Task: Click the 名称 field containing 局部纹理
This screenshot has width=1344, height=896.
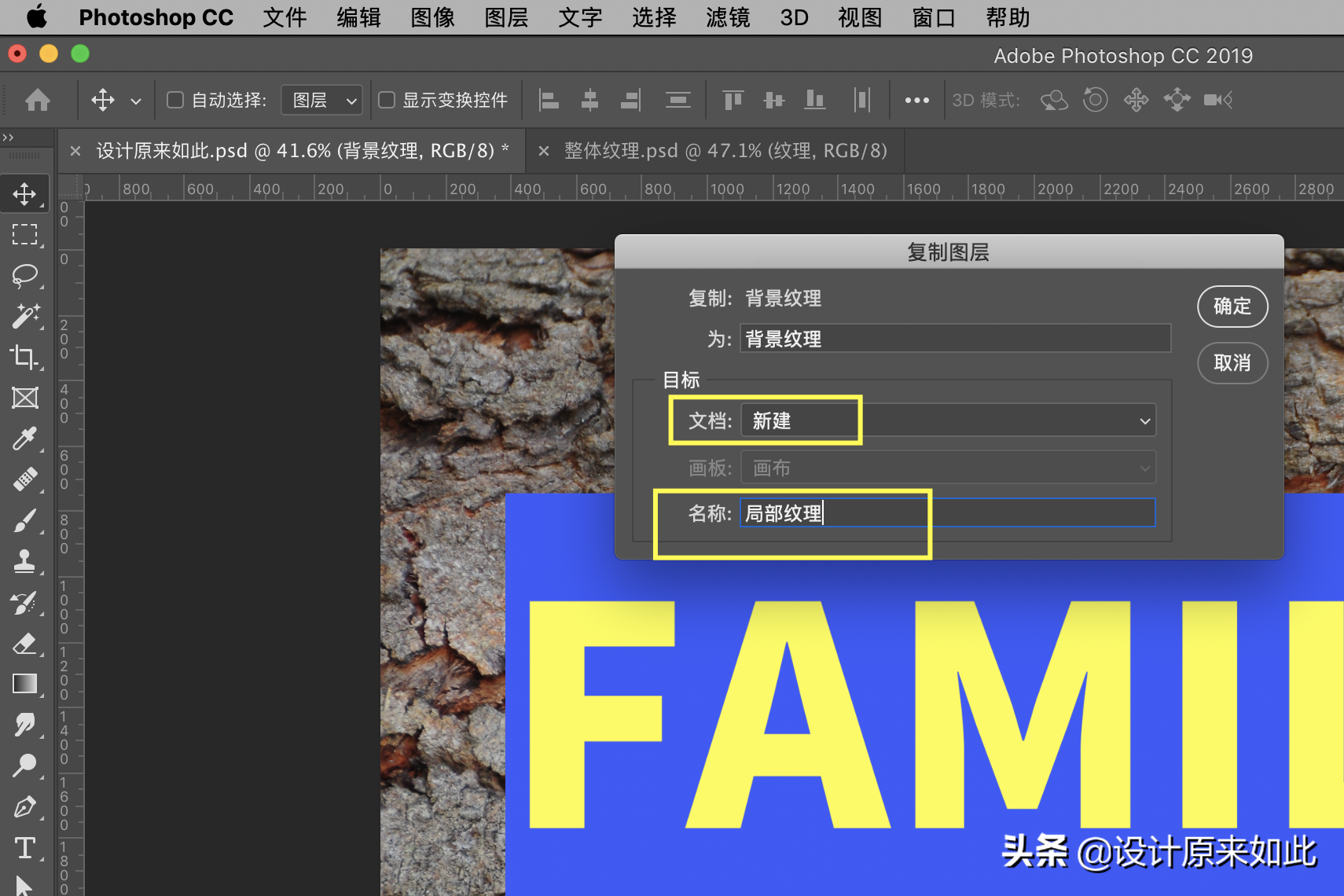Action: tap(947, 512)
